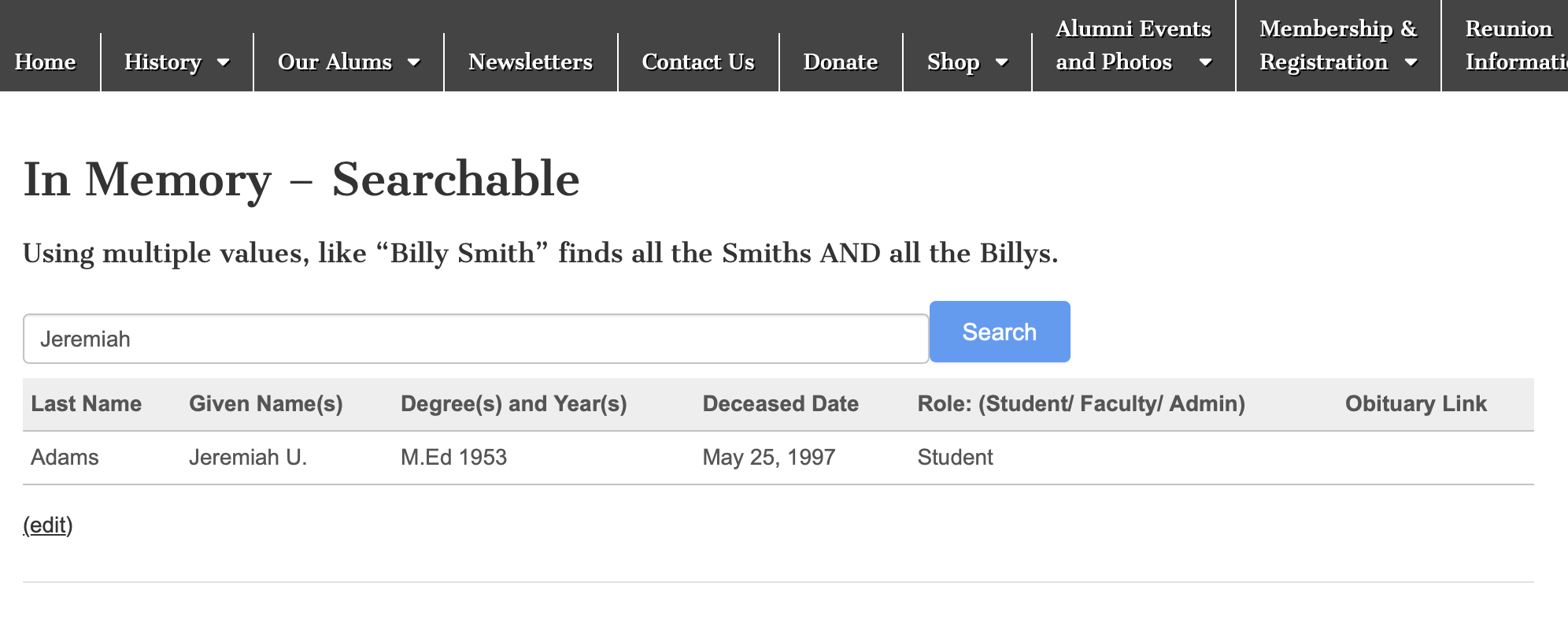Click the Given Name(s) column header
Image resolution: width=1568 pixels, height=627 pixels.
click(x=266, y=404)
